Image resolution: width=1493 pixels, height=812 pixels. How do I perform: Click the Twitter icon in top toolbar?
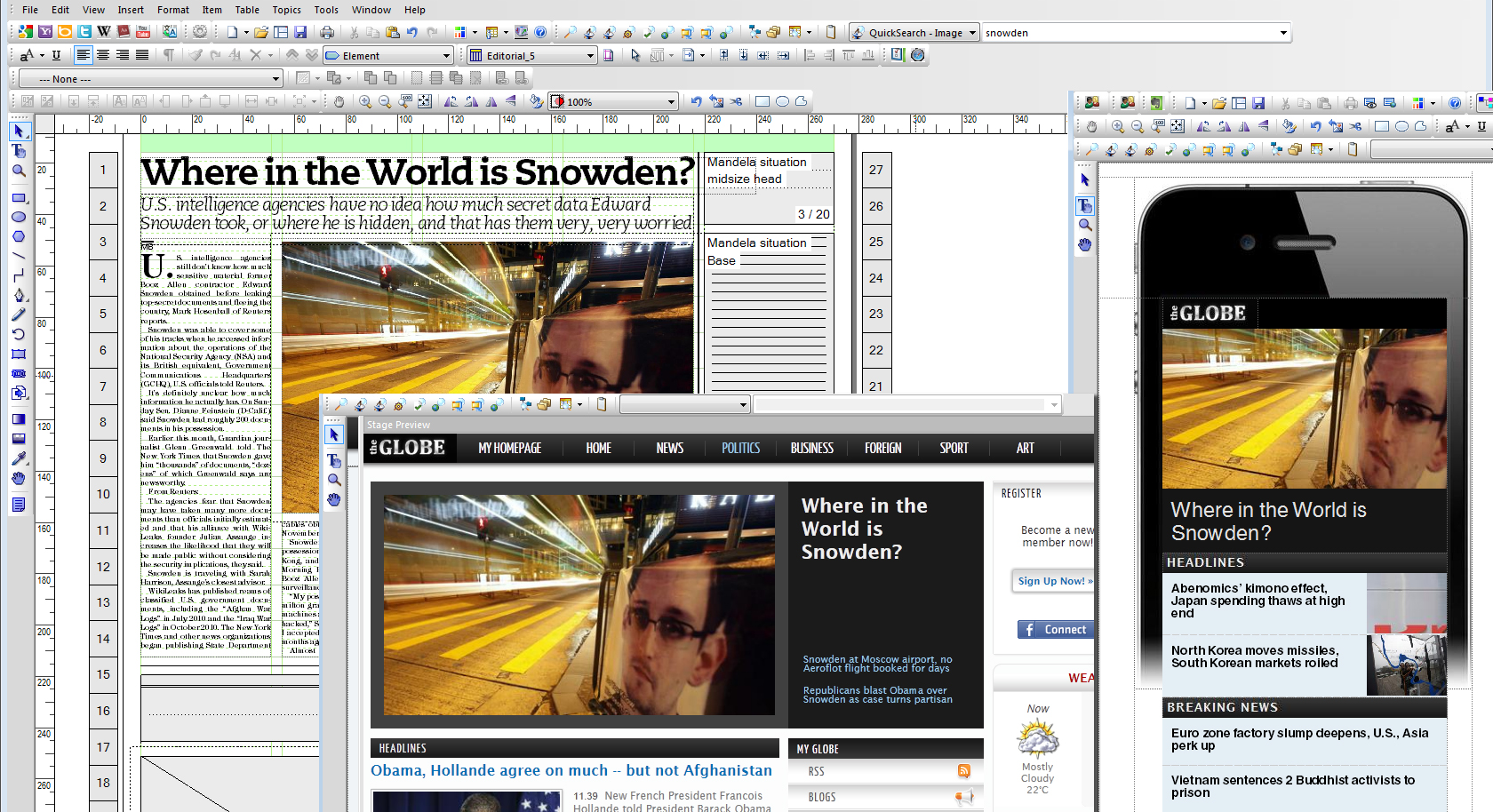(84, 33)
